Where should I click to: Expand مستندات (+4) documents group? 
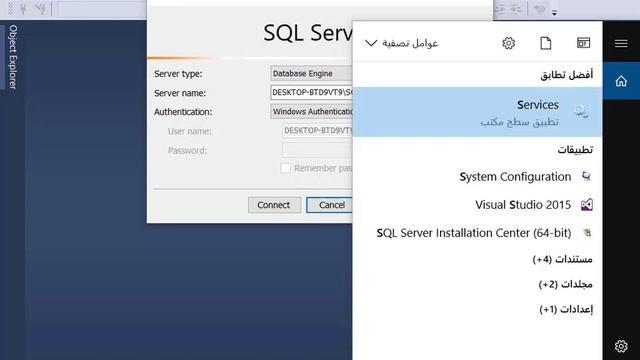click(x=562, y=259)
